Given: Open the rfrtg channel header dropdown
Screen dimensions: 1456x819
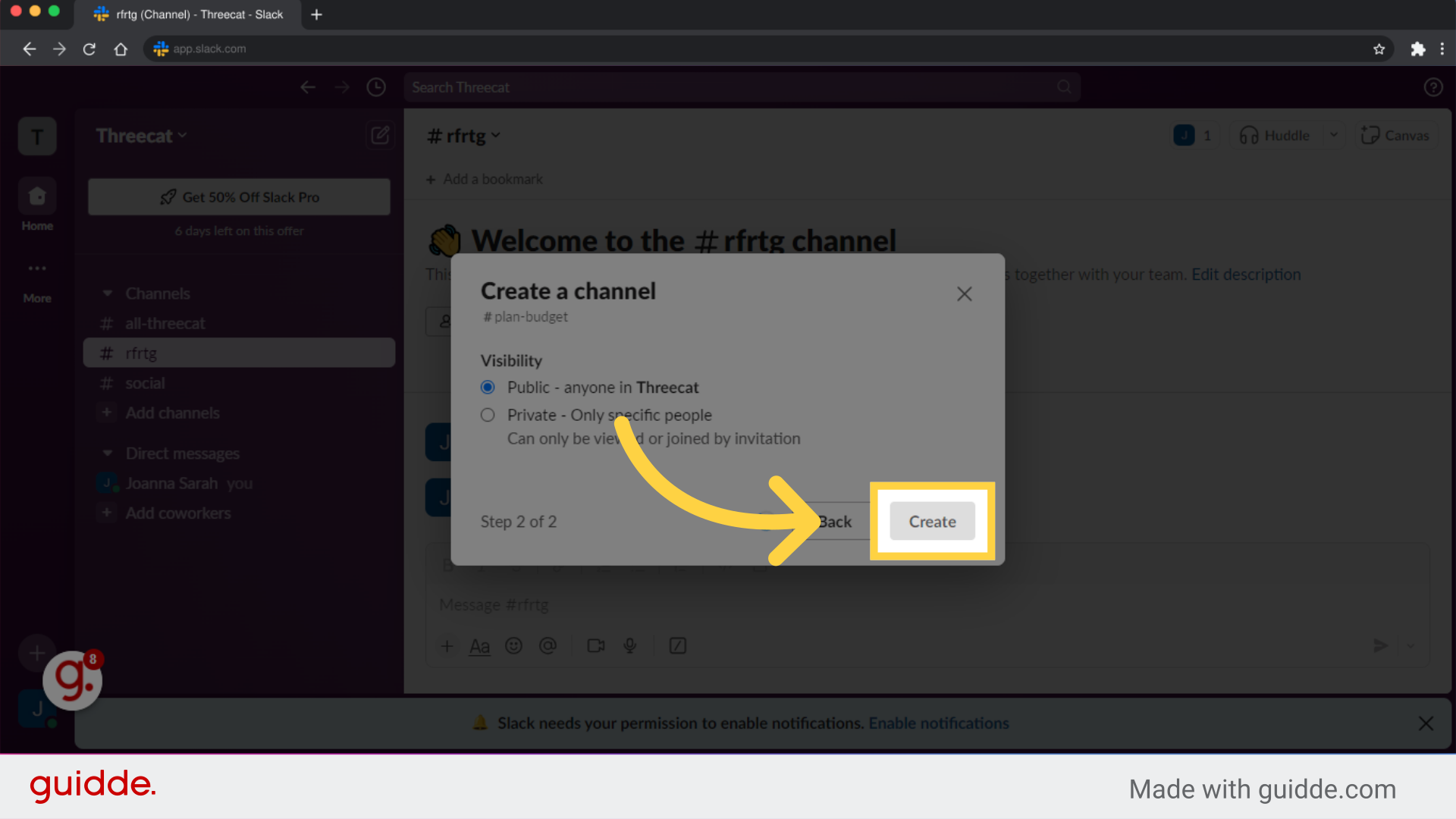Looking at the screenshot, I should [463, 135].
